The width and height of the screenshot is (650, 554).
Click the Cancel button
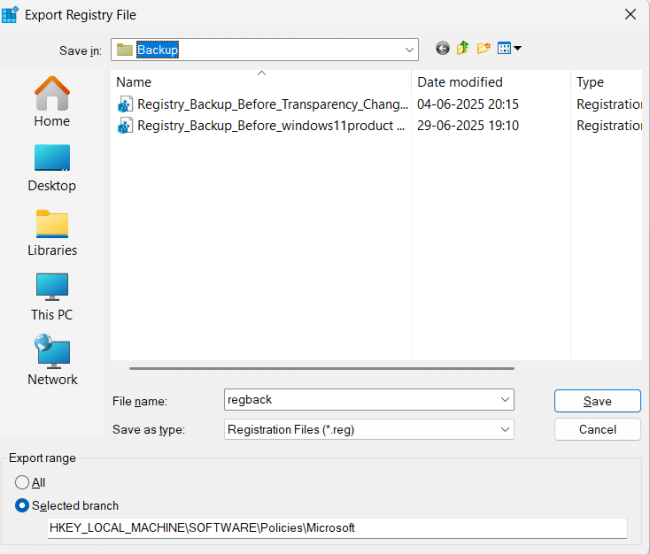(597, 430)
